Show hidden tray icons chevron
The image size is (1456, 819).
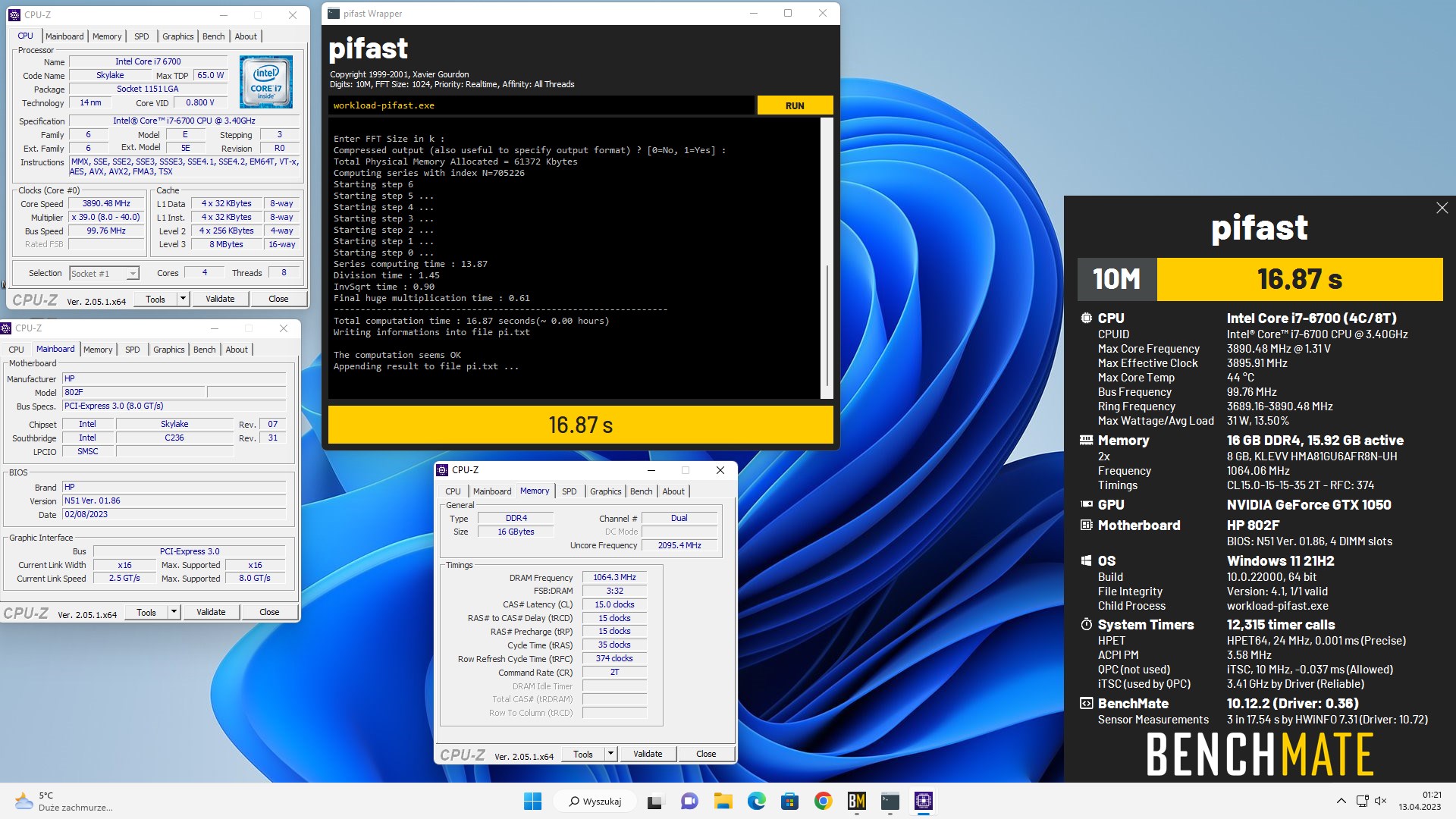[x=1341, y=801]
